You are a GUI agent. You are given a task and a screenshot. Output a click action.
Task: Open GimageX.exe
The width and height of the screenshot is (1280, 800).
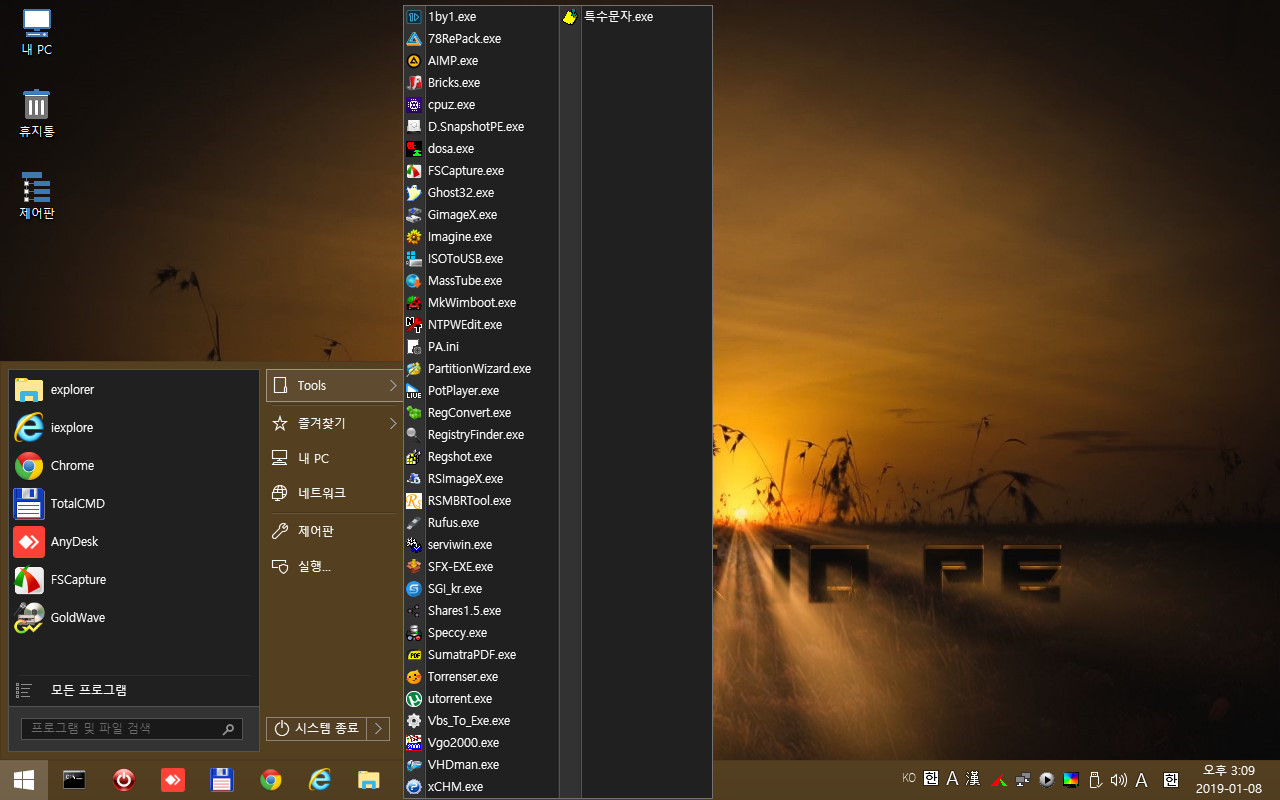(x=481, y=215)
